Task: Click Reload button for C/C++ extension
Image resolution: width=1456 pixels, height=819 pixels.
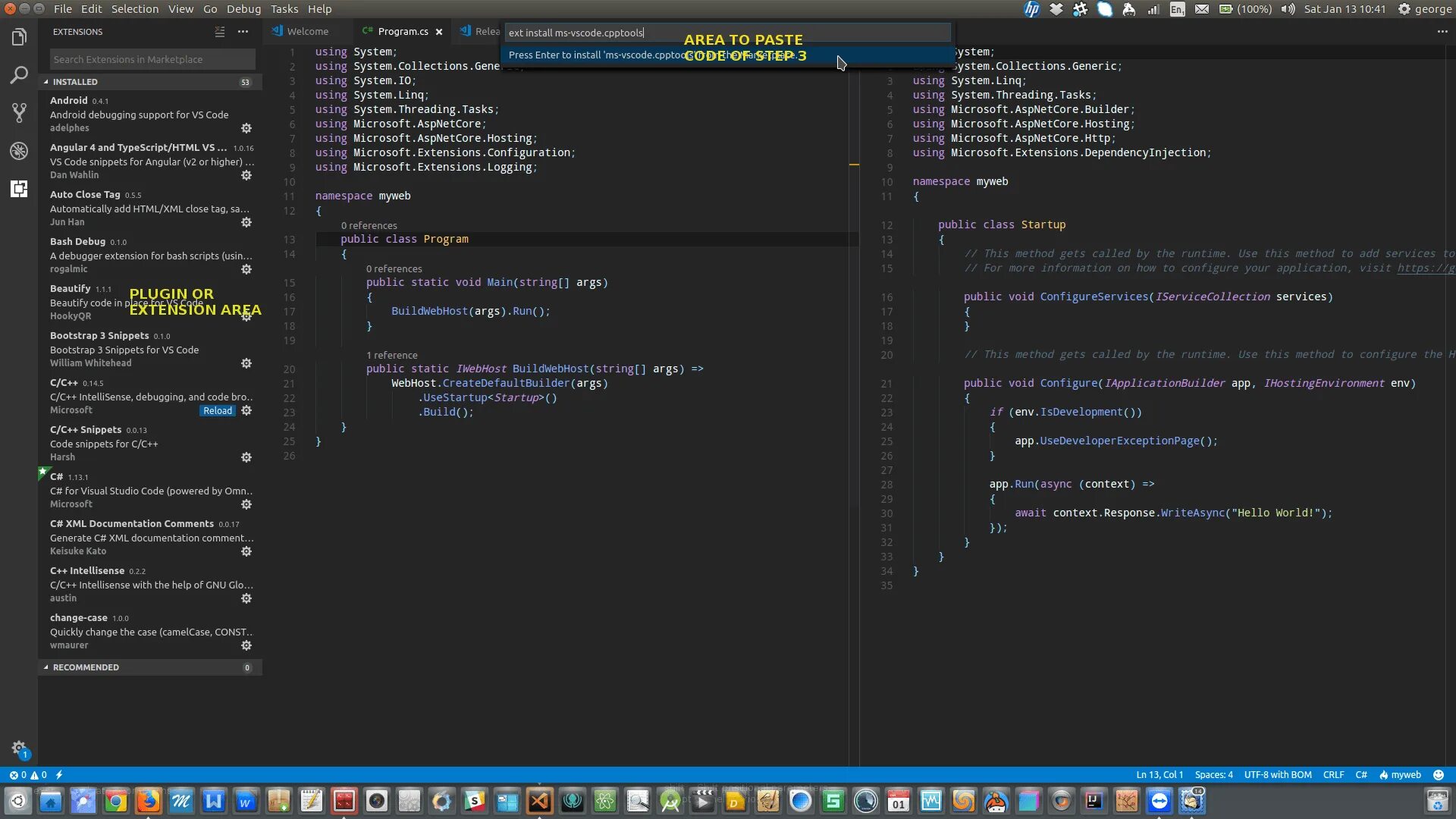Action: pyautogui.click(x=218, y=410)
